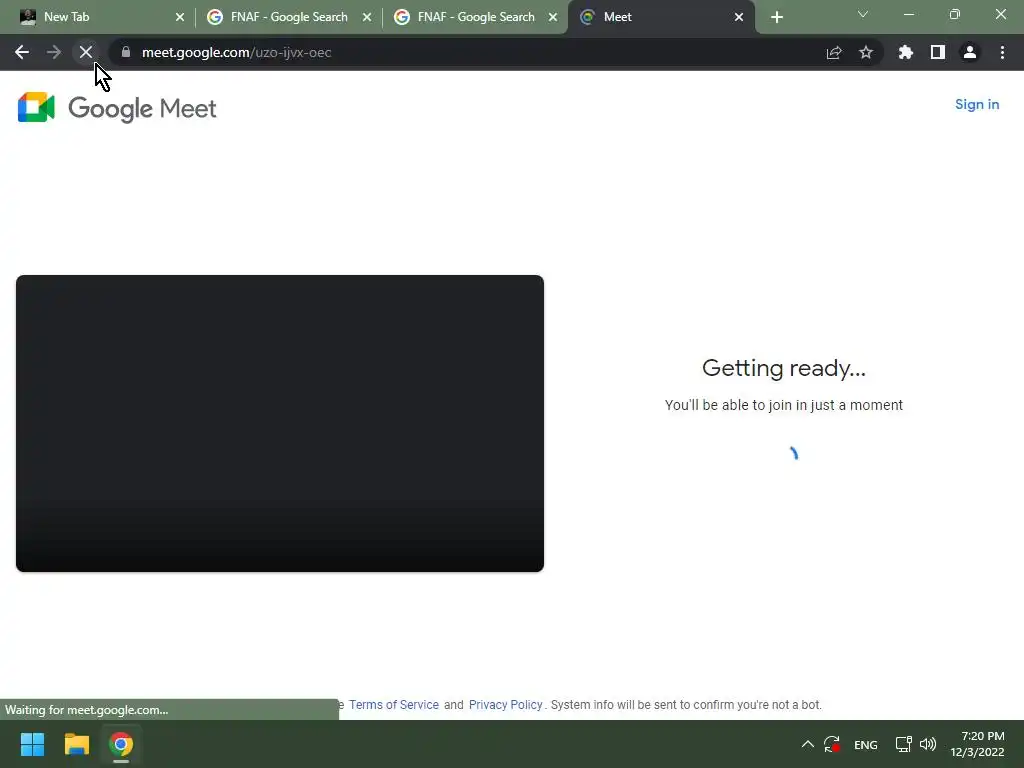The width and height of the screenshot is (1024, 768).
Task: Open the network tray icon
Action: pos(903,744)
